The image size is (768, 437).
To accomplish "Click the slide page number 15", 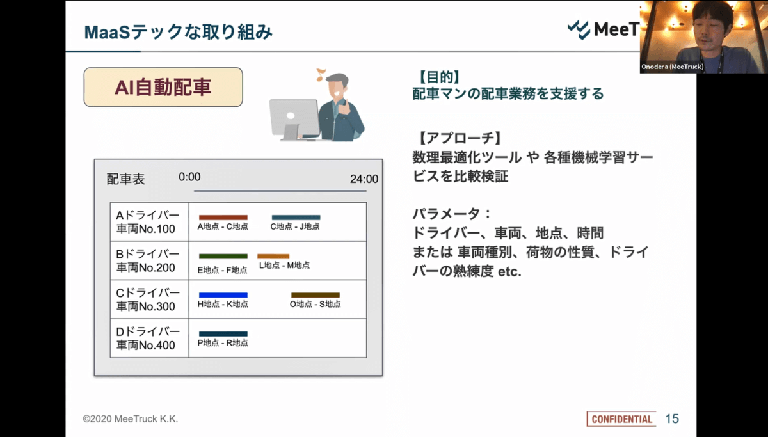I will (672, 419).
